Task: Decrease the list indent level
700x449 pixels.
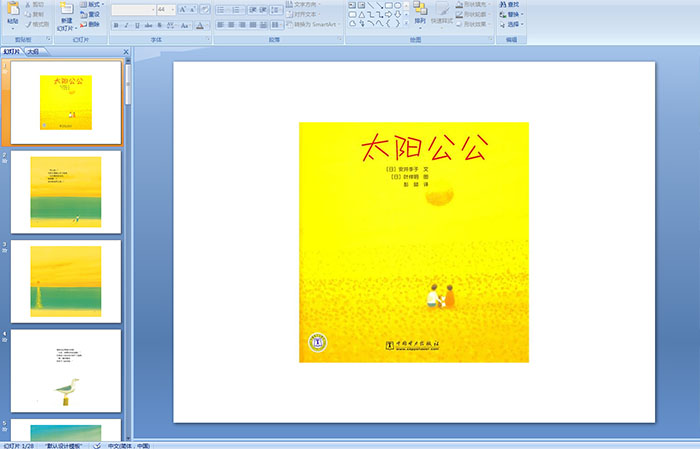Action: [253, 10]
